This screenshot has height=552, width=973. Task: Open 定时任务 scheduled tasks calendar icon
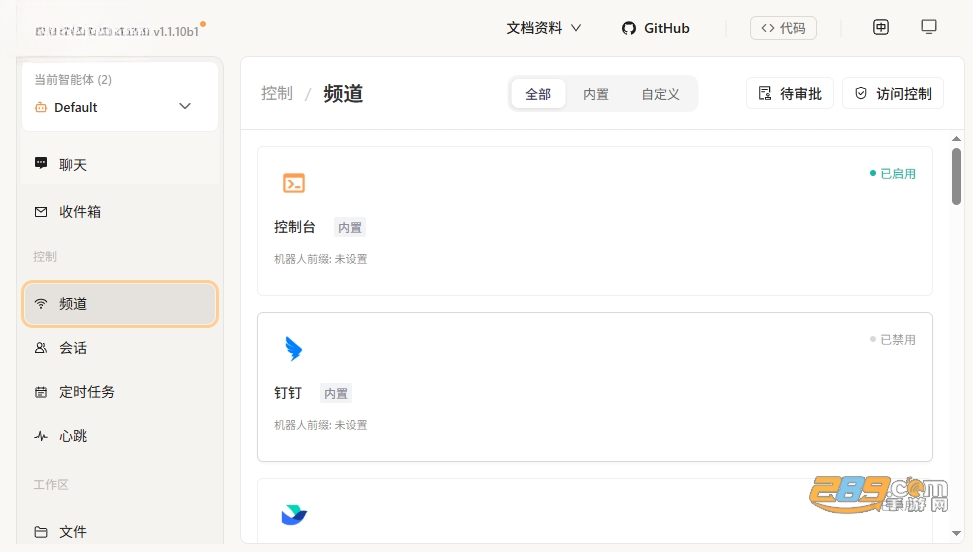(41, 392)
